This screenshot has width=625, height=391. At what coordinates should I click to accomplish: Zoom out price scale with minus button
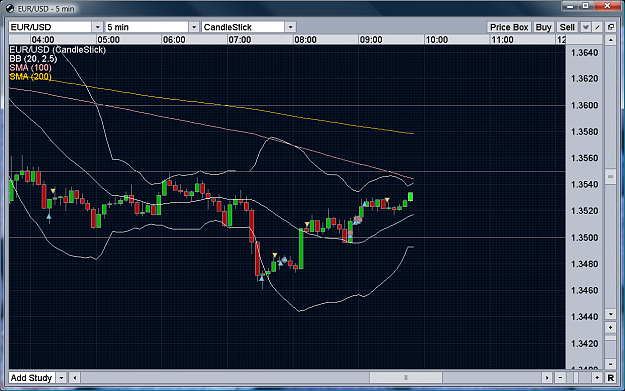point(611,364)
